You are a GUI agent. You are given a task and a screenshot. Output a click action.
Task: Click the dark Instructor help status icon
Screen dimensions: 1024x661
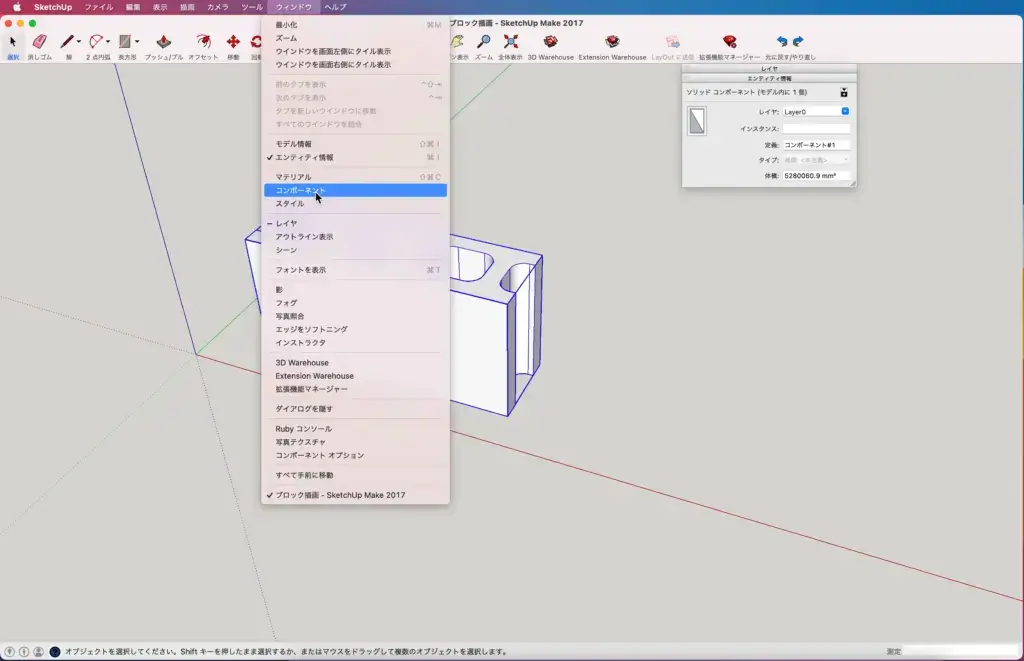pos(55,651)
